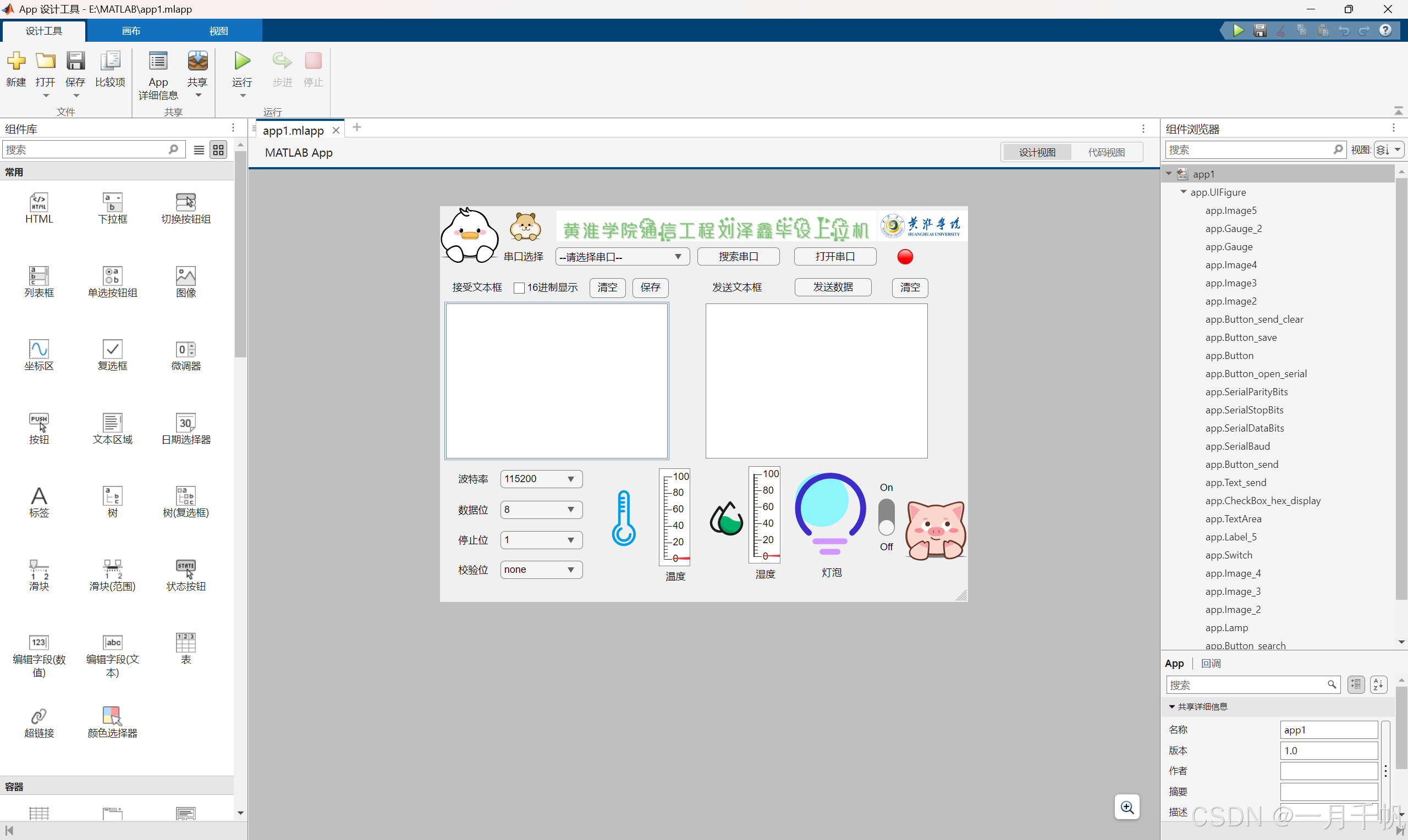Open the 请选择串口 serial port dropdown

click(x=621, y=257)
